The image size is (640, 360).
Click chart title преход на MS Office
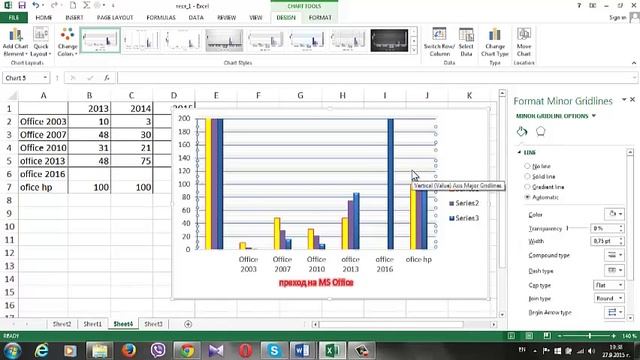(316, 282)
